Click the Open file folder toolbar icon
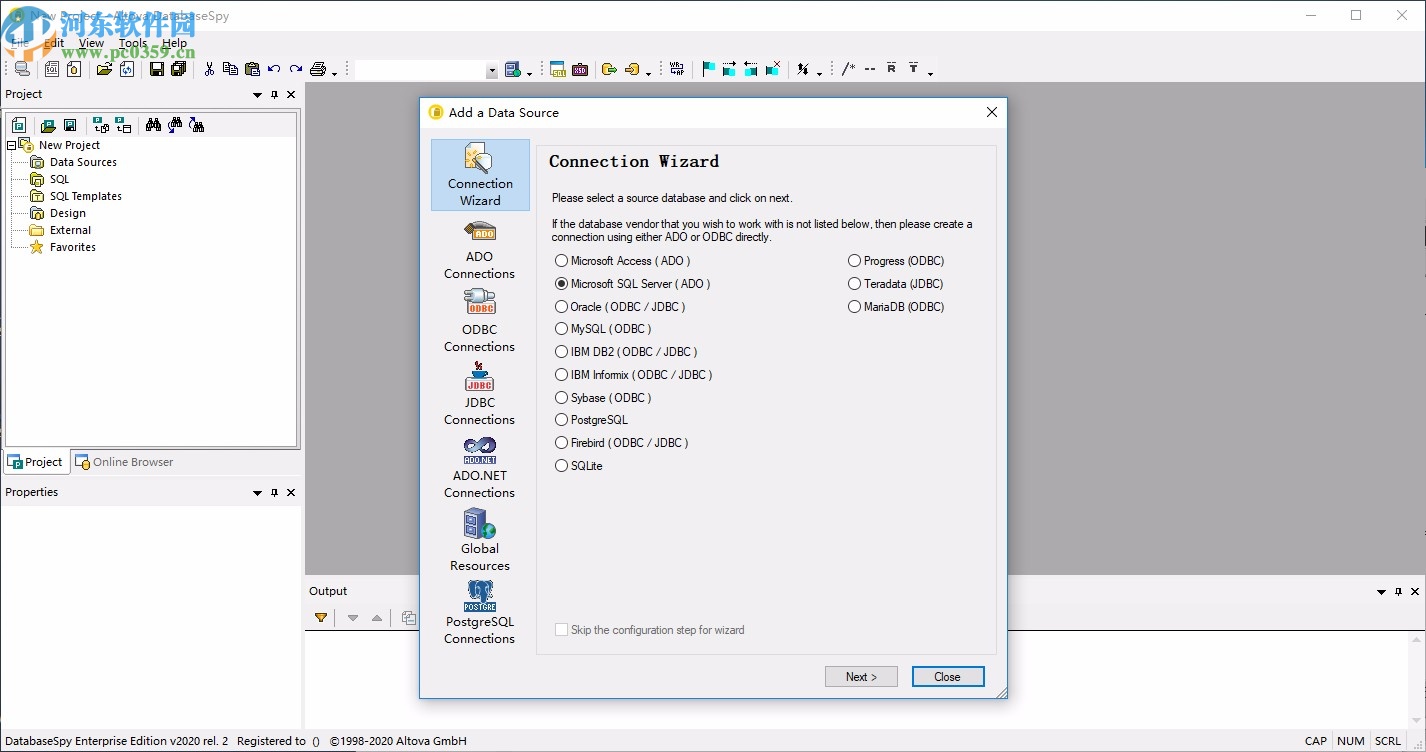The image size is (1426, 752). 104,69
